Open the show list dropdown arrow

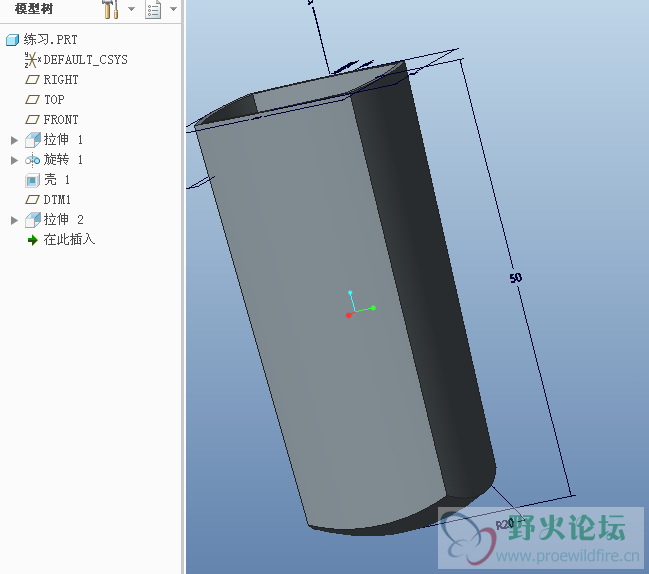point(173,10)
